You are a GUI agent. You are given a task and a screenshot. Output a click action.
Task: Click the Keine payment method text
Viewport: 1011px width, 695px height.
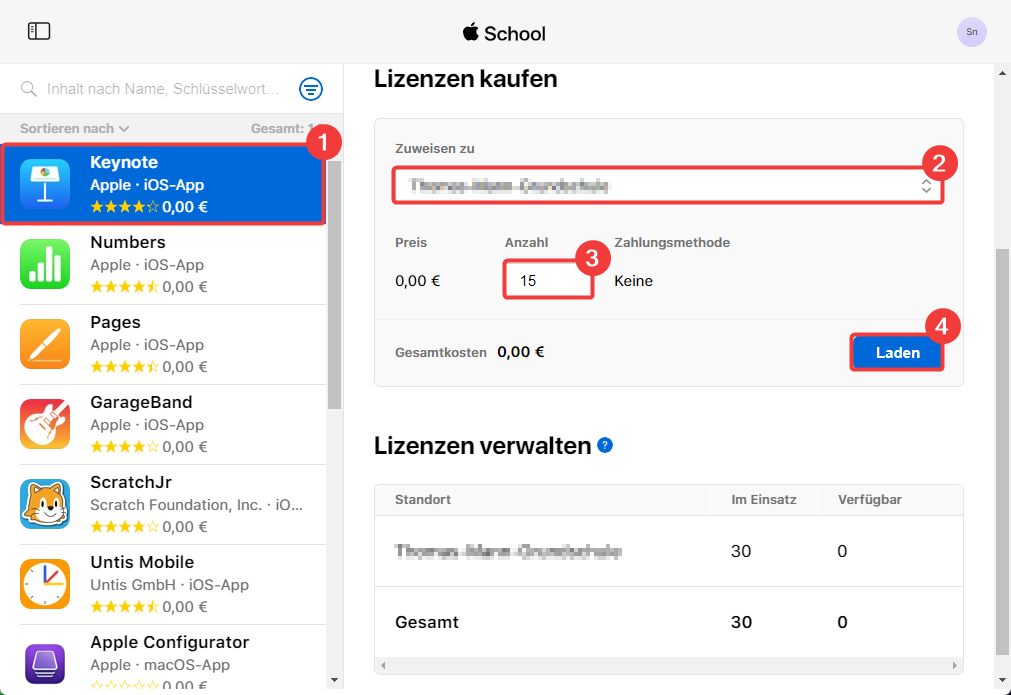[x=633, y=281]
